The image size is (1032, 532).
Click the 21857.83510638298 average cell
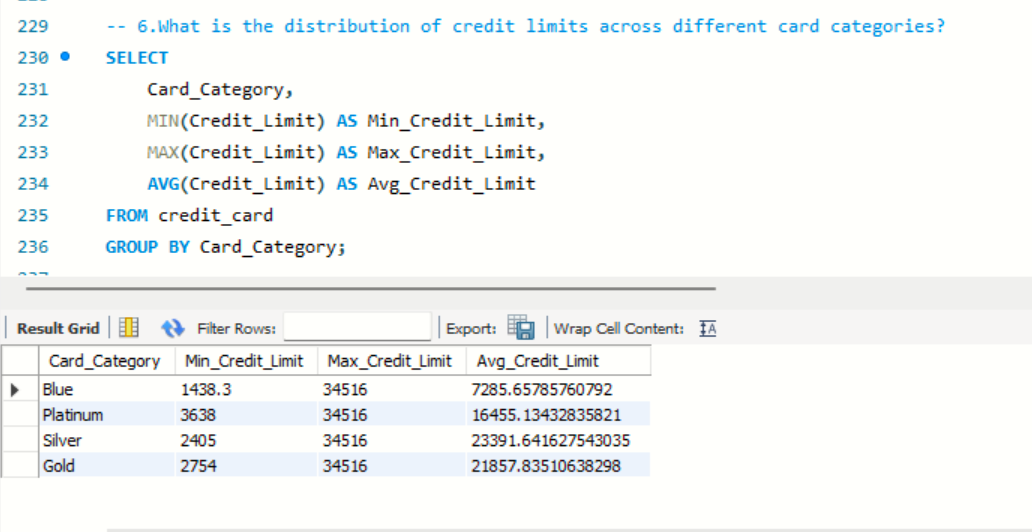[x=558, y=466]
